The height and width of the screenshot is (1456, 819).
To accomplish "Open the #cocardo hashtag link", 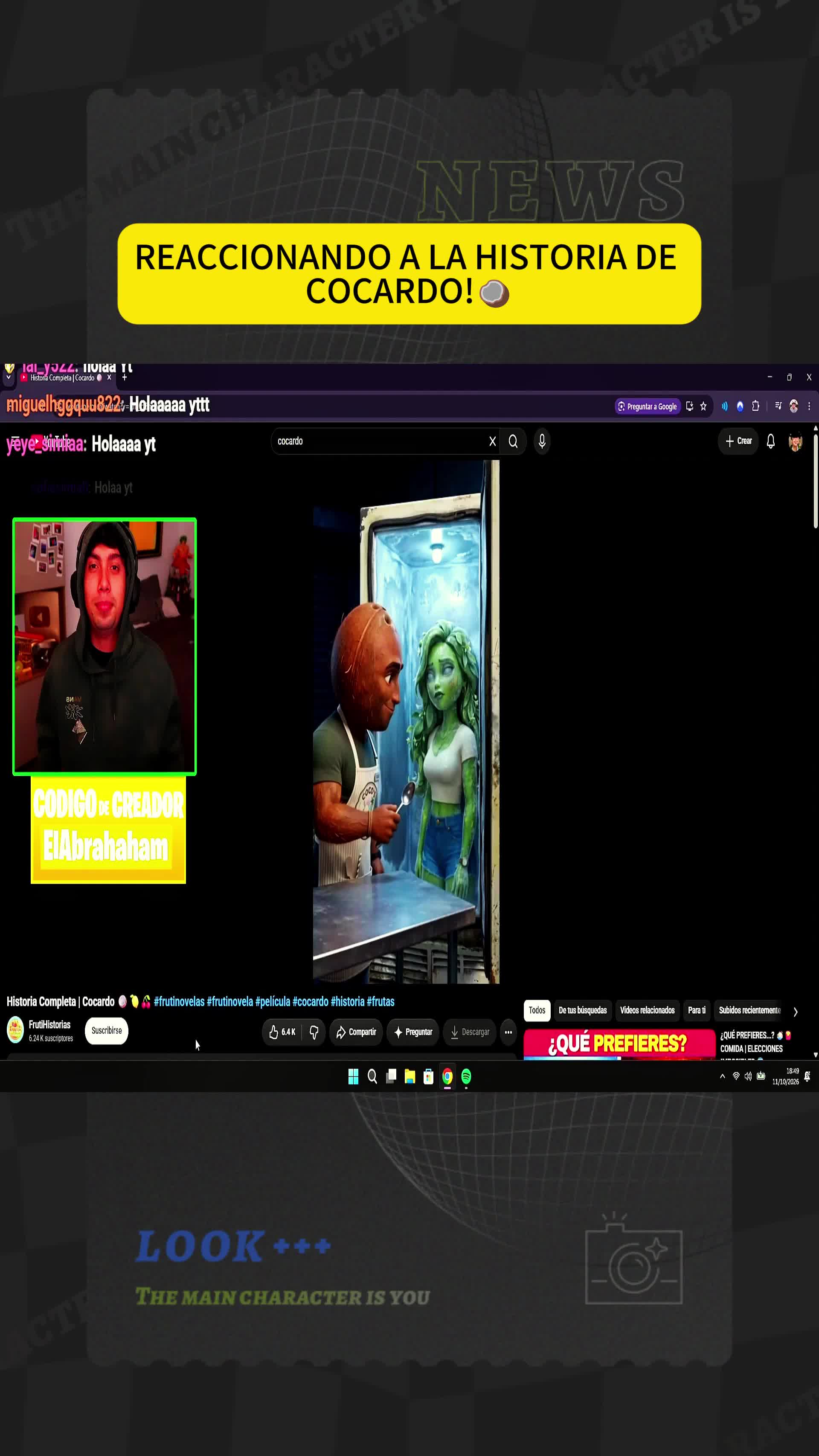I will pyautogui.click(x=310, y=1001).
